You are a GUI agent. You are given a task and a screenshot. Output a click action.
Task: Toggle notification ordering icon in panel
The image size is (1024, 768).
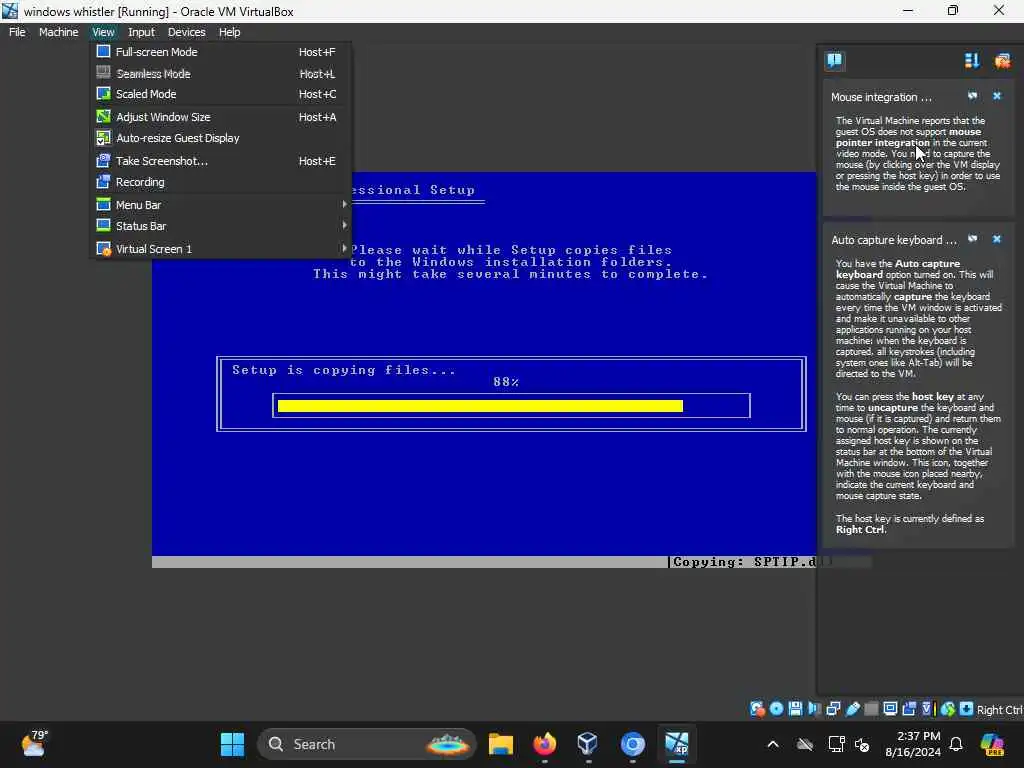[x=971, y=61]
